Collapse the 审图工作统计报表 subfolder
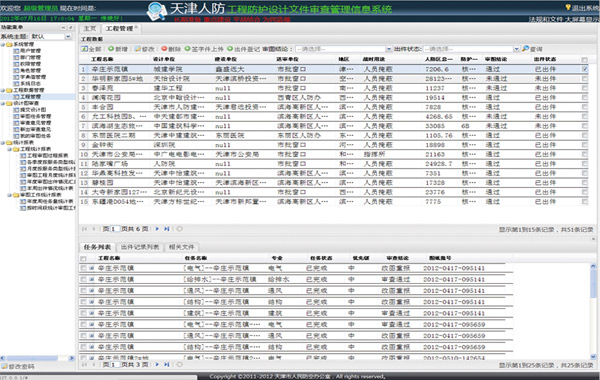 pos(9,195)
